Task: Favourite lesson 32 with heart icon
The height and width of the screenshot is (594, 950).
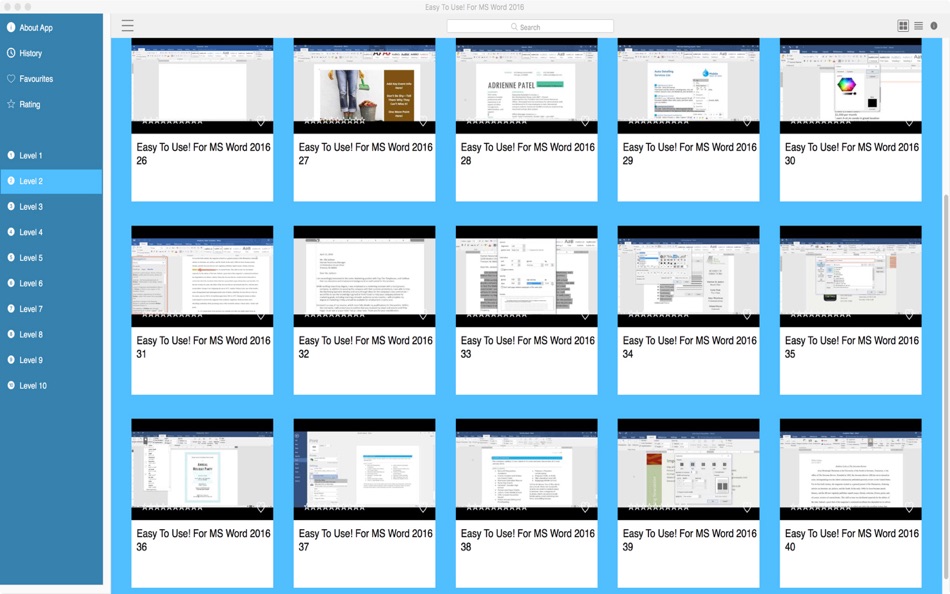Action: click(423, 315)
